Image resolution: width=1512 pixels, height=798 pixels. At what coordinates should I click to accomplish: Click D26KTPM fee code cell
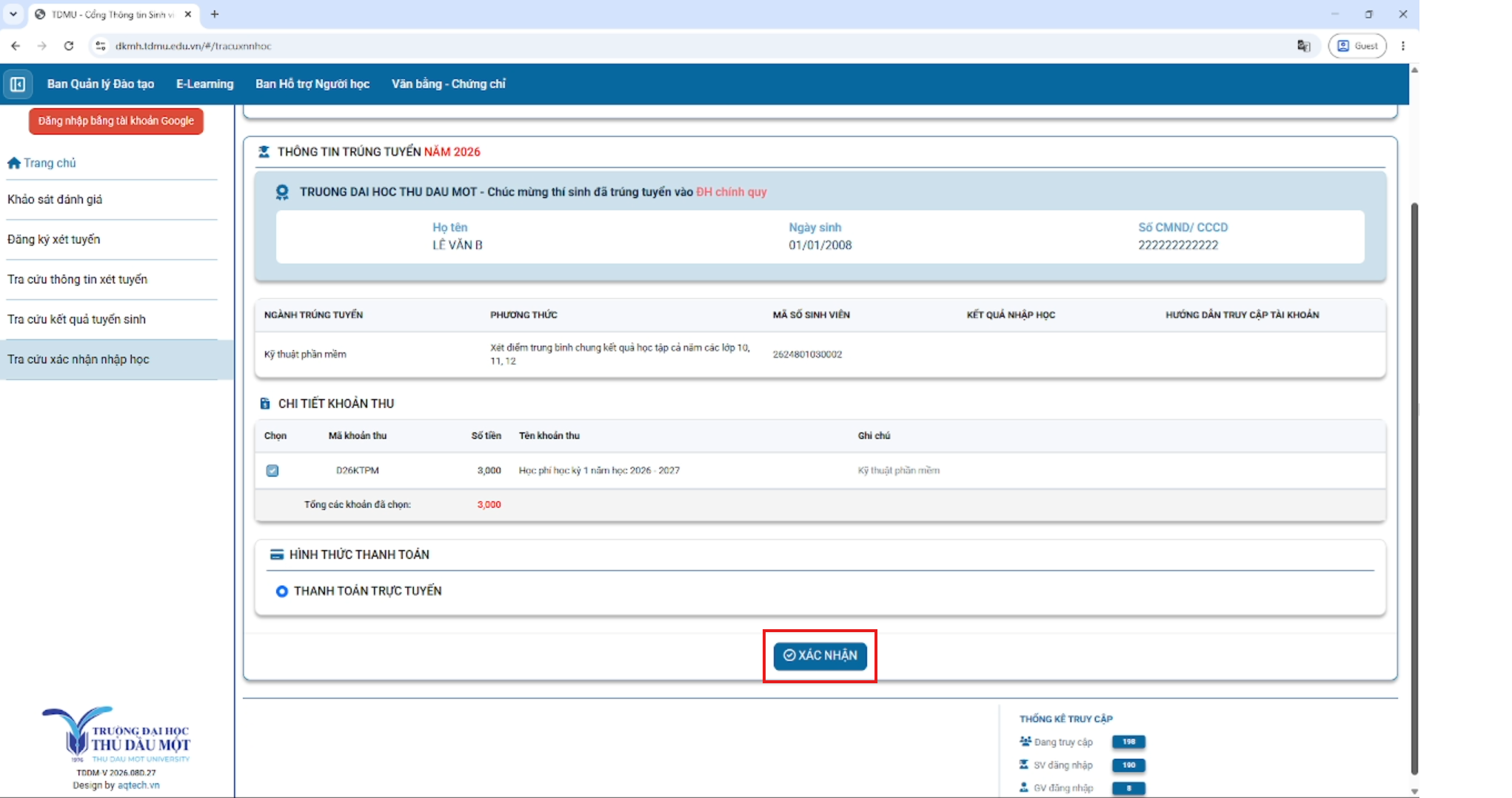(358, 471)
